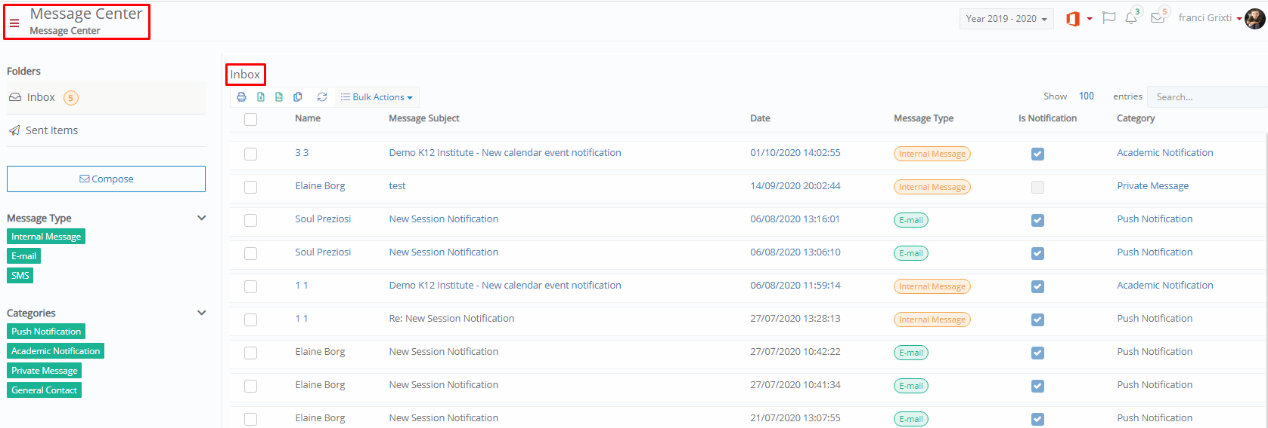
Task: Open the Year 2019 - 2020 dropdown
Action: (1006, 19)
